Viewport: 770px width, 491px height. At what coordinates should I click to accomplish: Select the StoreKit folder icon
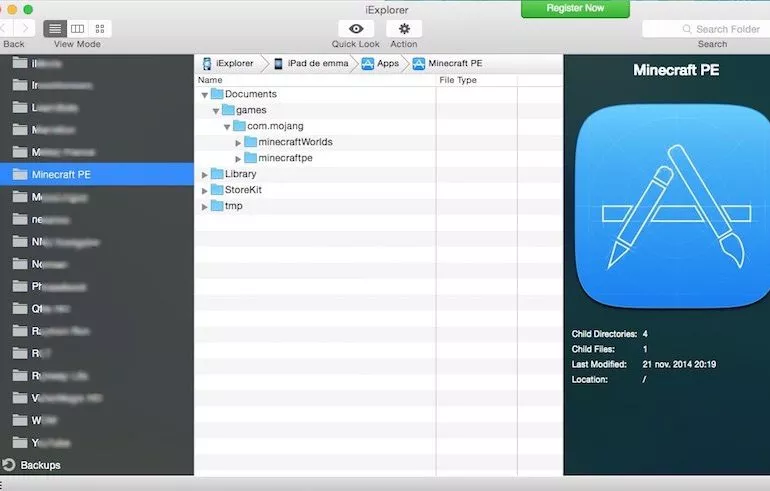pos(217,190)
